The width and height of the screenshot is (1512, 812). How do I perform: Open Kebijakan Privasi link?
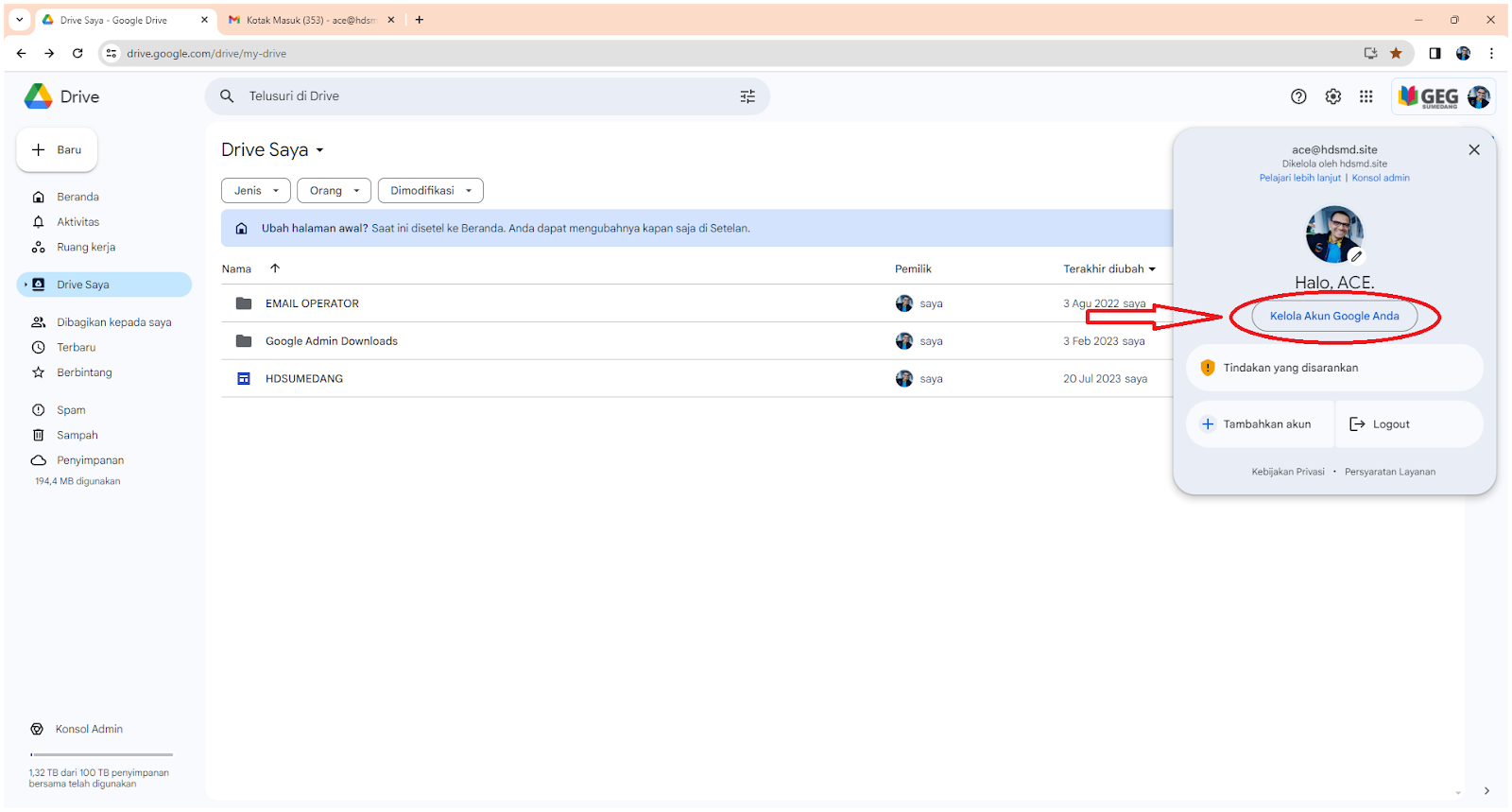[x=1288, y=472]
